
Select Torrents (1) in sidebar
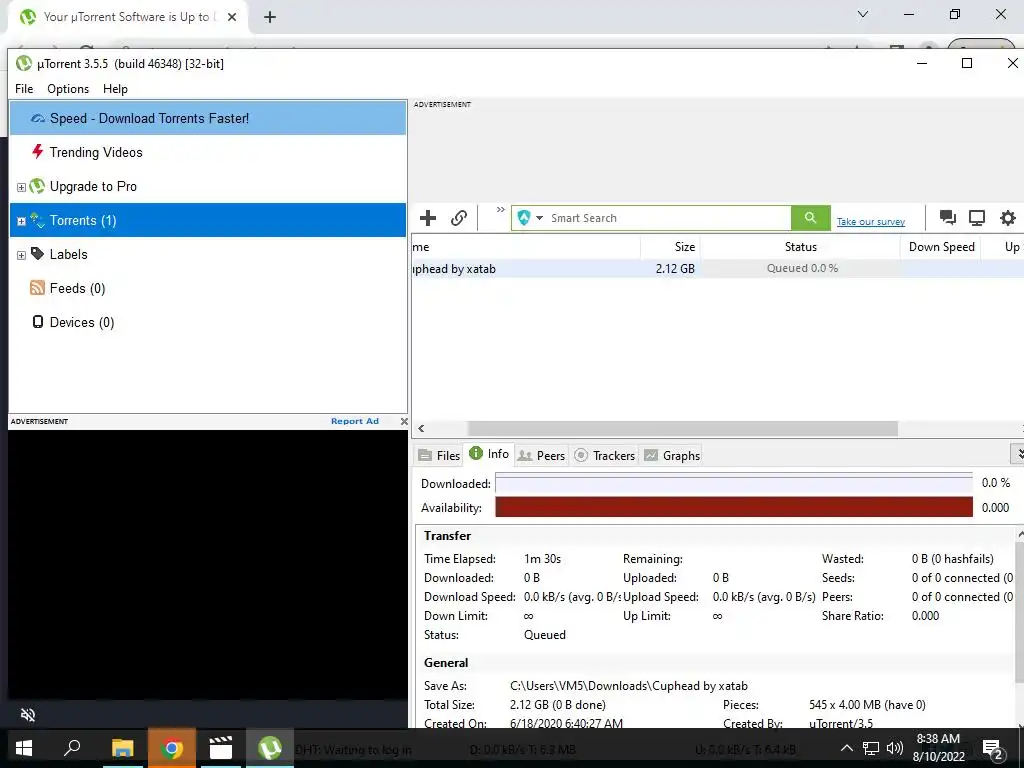(x=208, y=220)
